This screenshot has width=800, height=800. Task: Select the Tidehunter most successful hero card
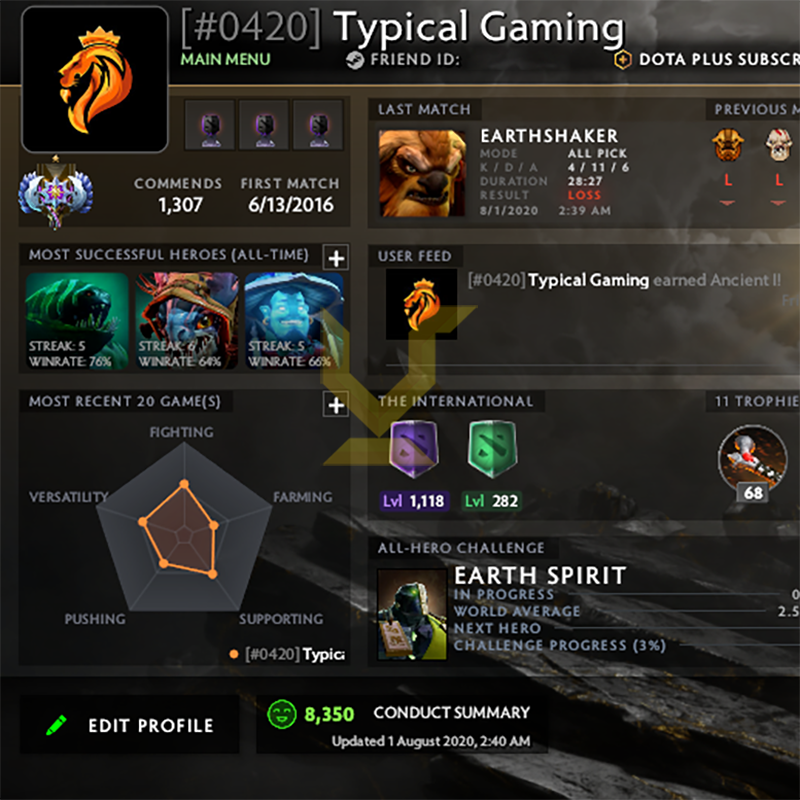pyautogui.click(x=77, y=321)
